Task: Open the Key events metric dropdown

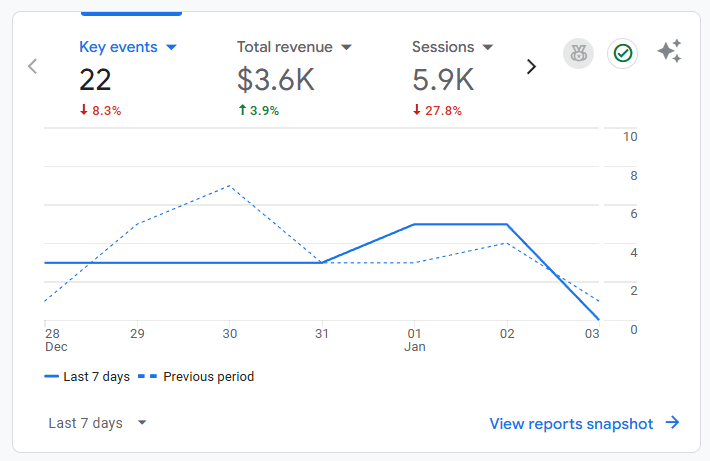Action: coord(171,47)
